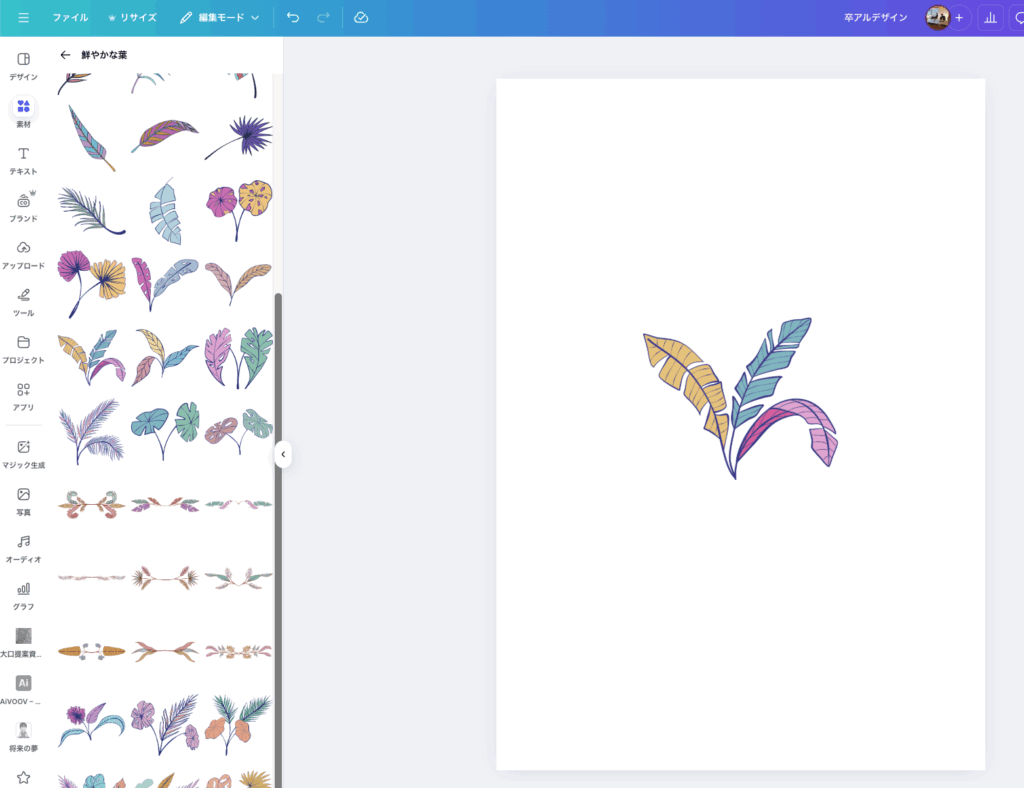
Task: Click the plus button beside the avatar
Action: [x=960, y=18]
